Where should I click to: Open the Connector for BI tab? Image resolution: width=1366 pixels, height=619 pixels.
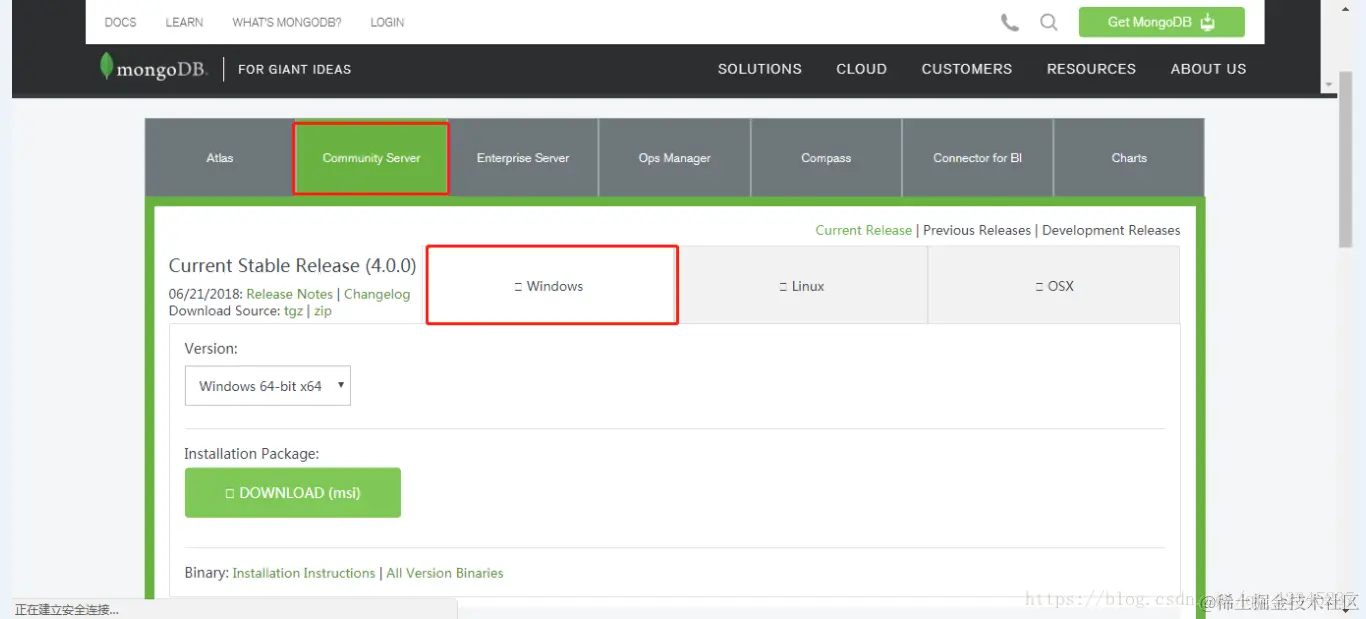tap(977, 158)
